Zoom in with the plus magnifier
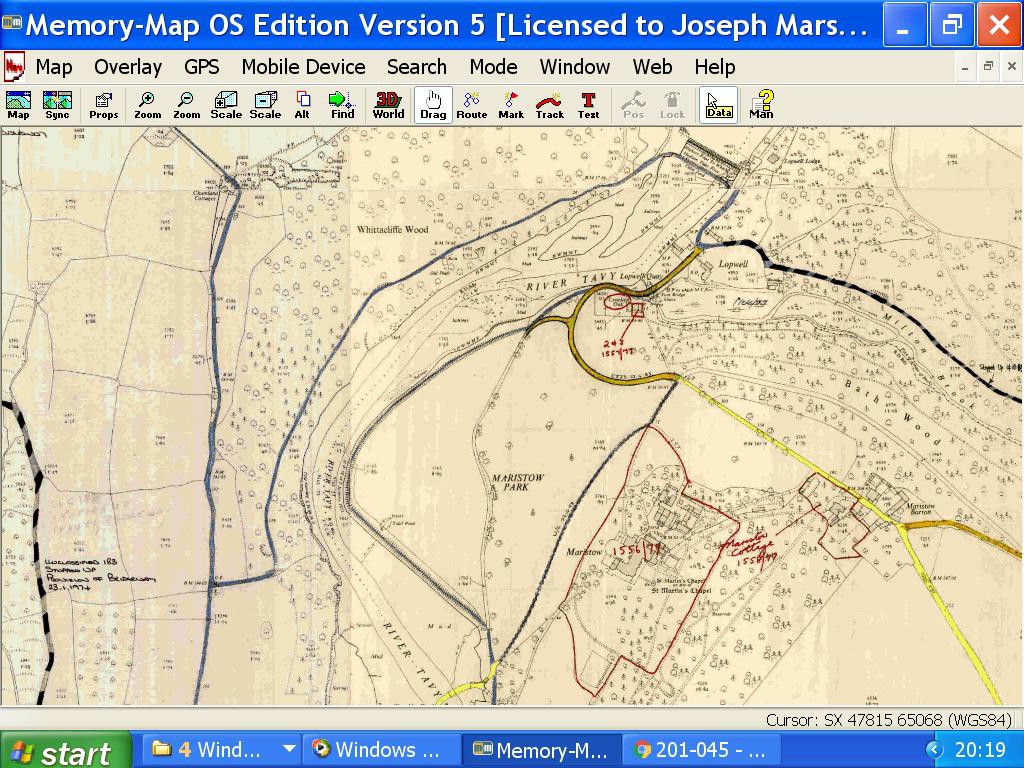 click(147, 105)
